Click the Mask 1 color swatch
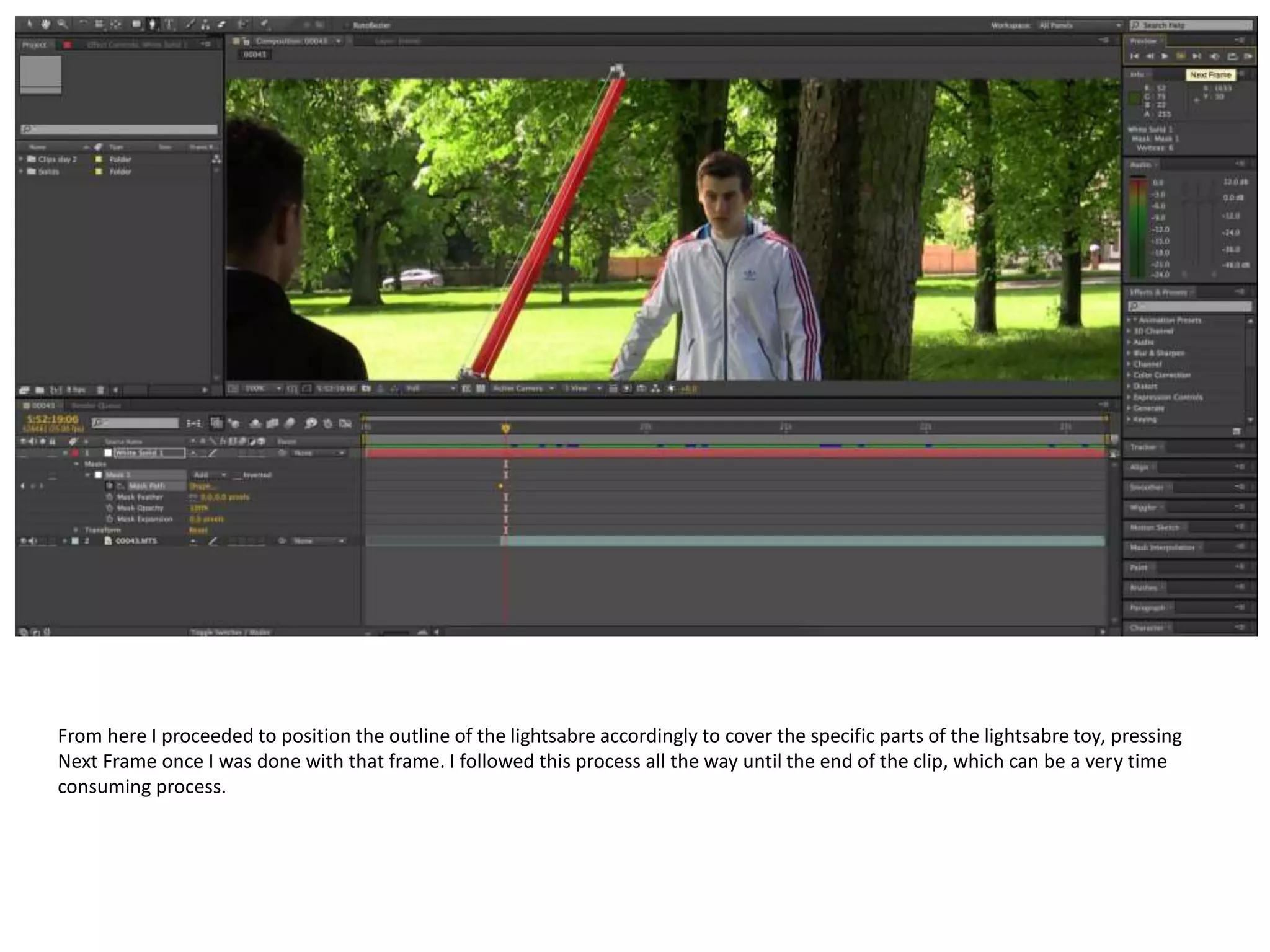 98,475
